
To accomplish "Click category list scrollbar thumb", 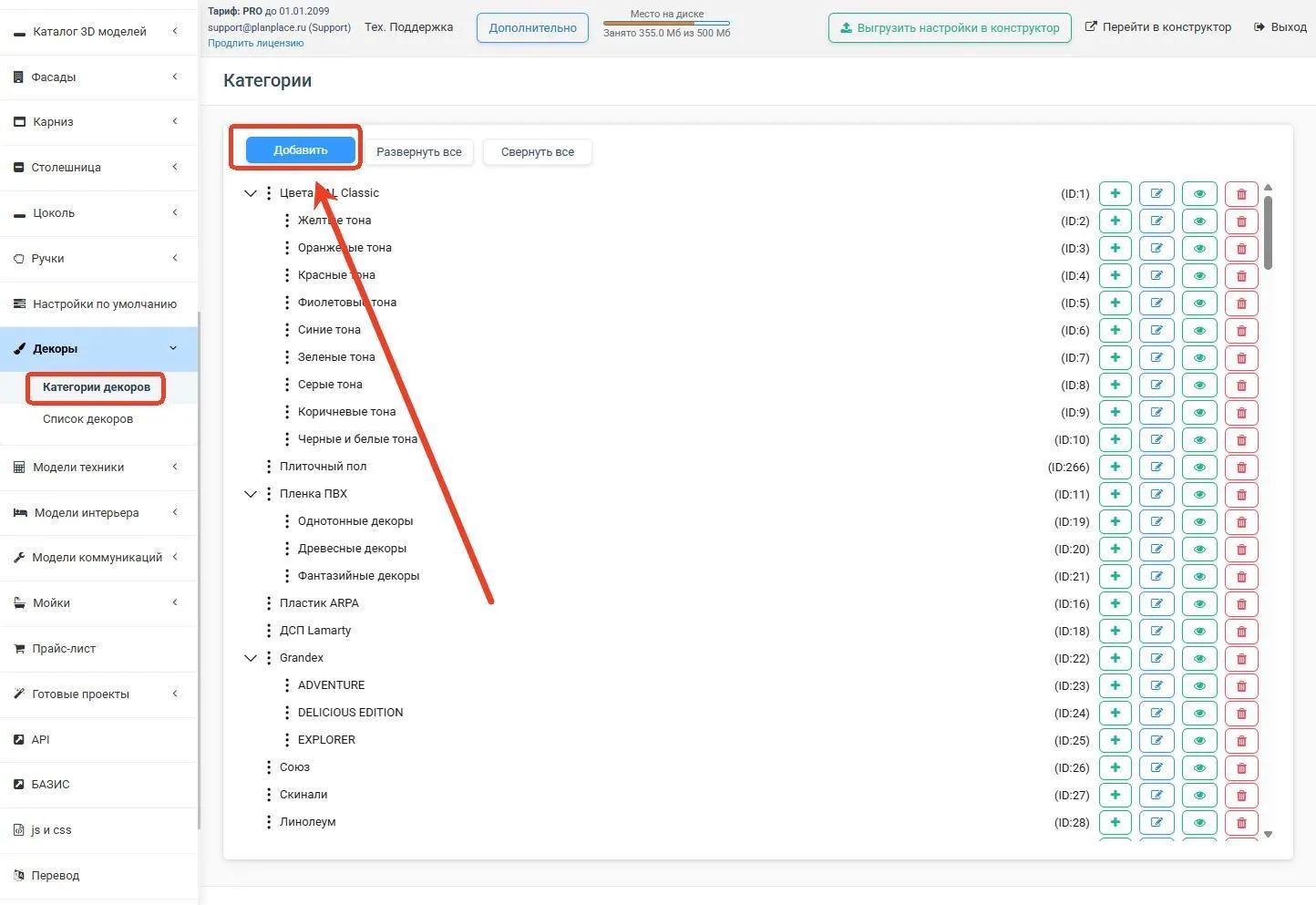I will coord(1268,231).
